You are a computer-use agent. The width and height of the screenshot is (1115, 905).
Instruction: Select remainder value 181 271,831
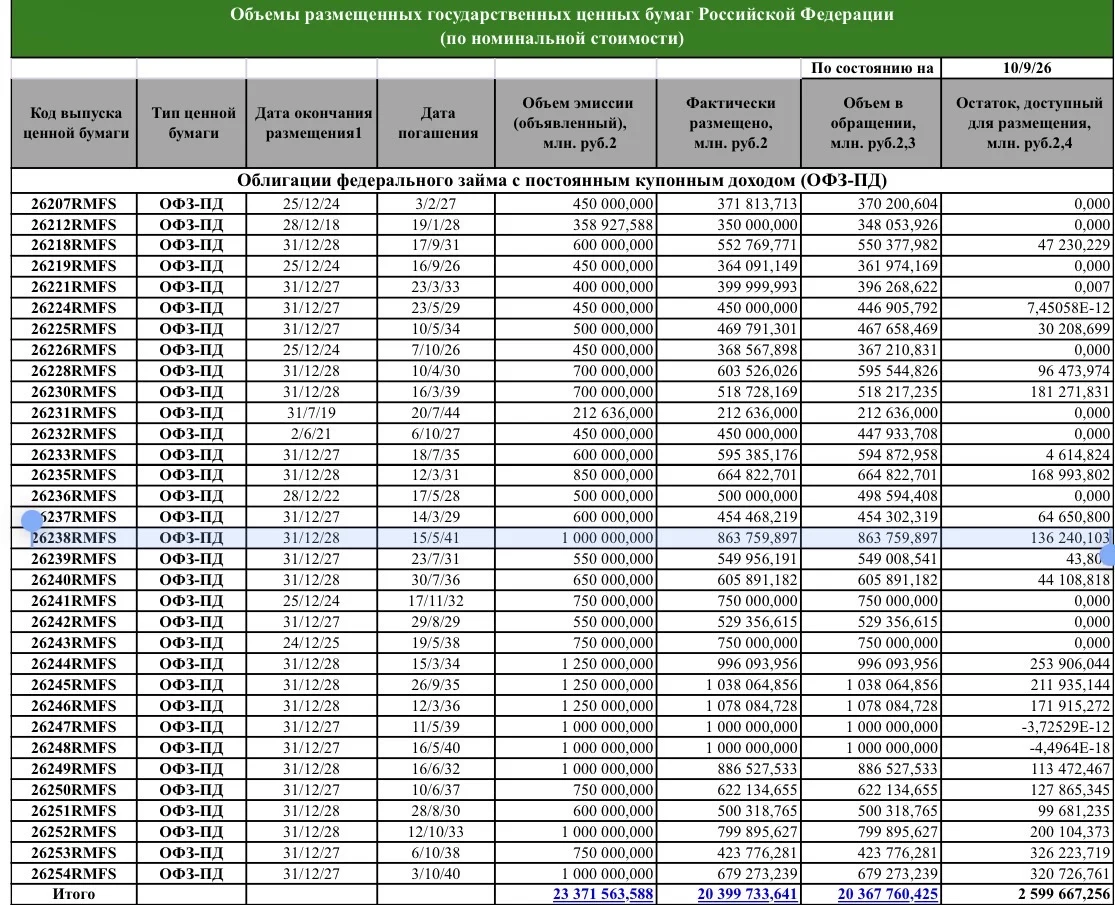click(x=1027, y=392)
